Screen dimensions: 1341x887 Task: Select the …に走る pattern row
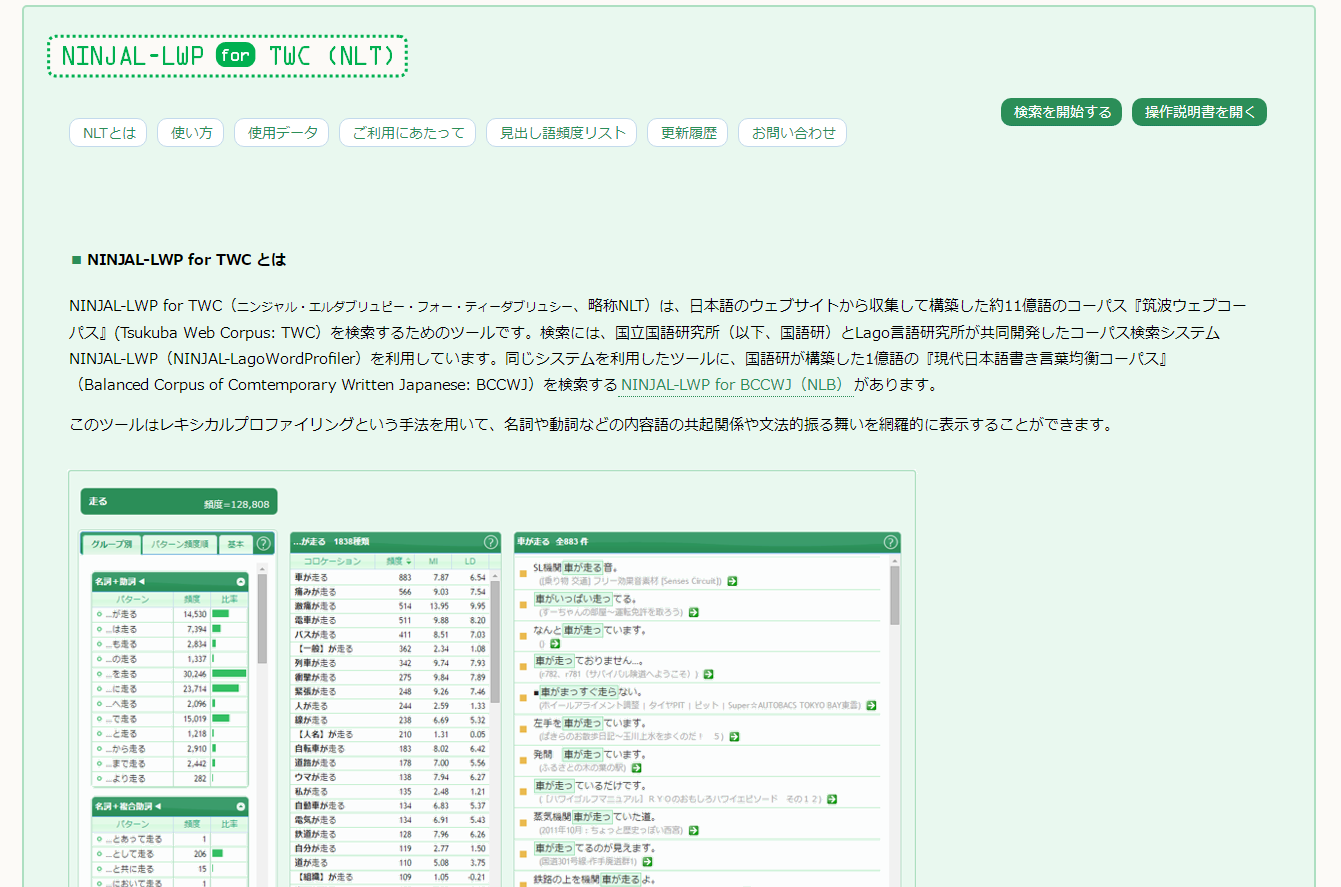(170, 689)
